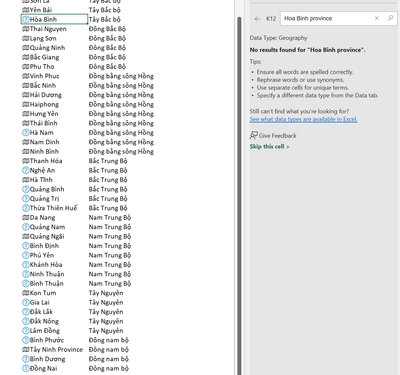The width and height of the screenshot is (400, 375).
Task: Click the question mark icon beside Quảng Bình
Action: click(26, 189)
